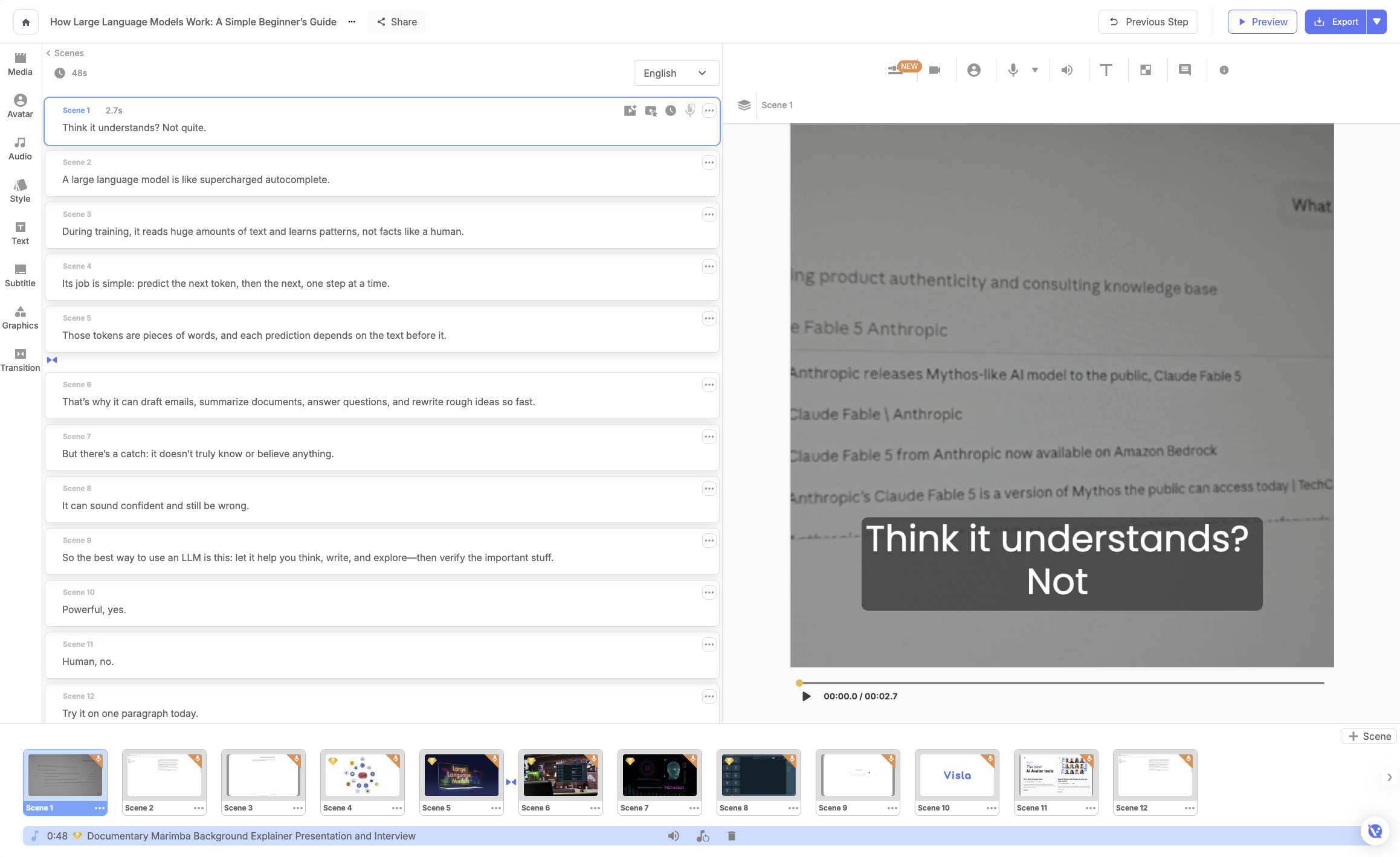The height and width of the screenshot is (857, 1400).
Task: Play the scene preview
Action: pos(806,696)
